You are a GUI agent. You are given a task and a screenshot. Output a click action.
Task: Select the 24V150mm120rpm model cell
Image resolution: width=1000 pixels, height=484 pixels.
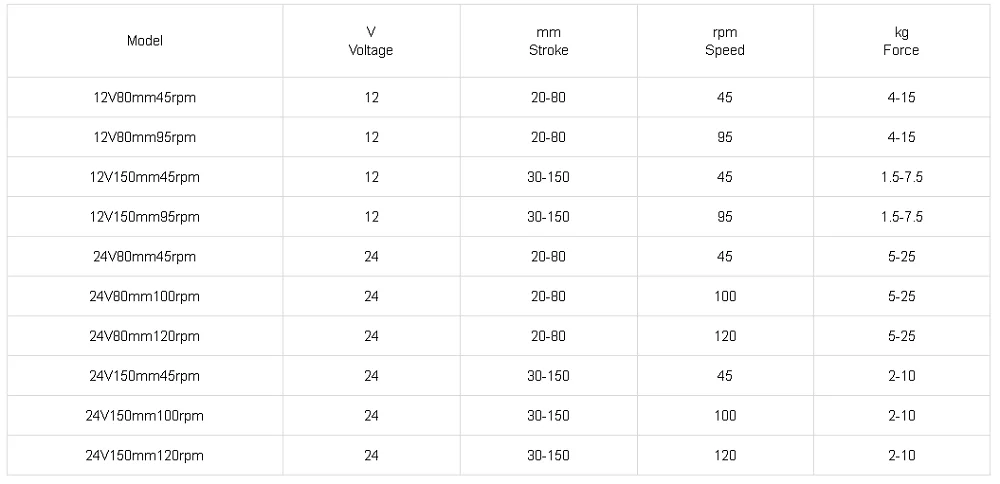click(x=145, y=456)
